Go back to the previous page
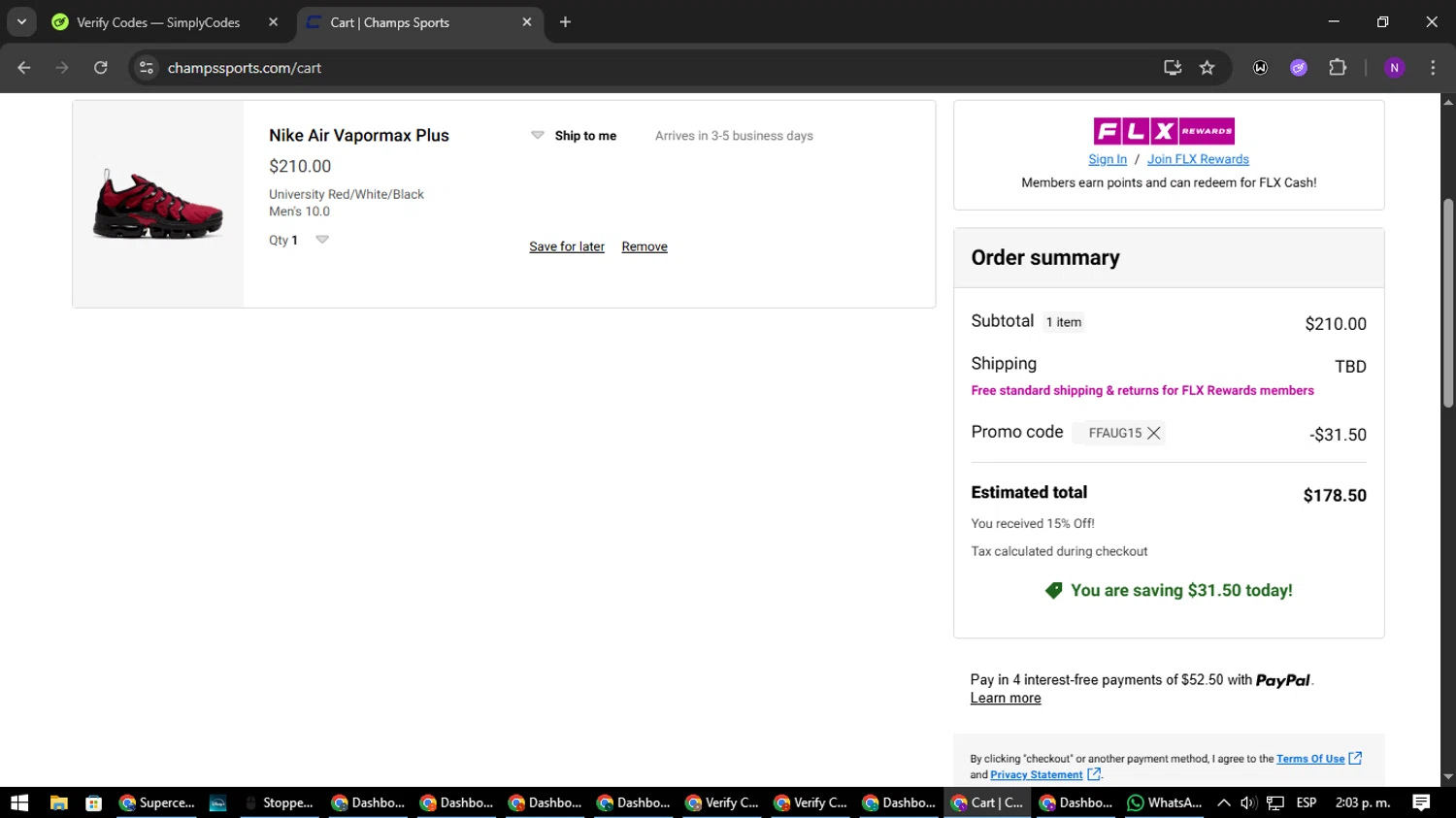 (24, 68)
